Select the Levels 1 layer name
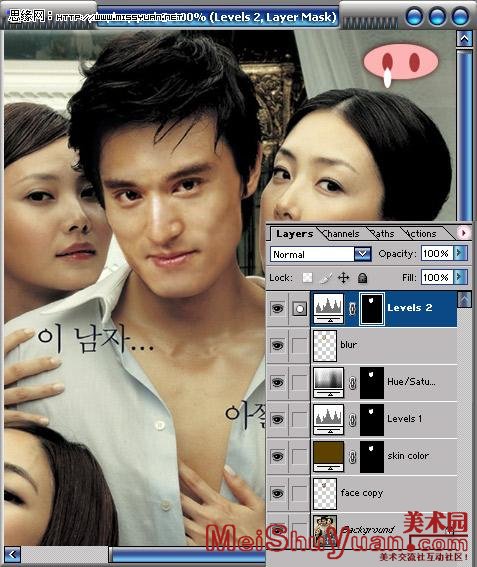This screenshot has width=477, height=567. [x=404, y=419]
